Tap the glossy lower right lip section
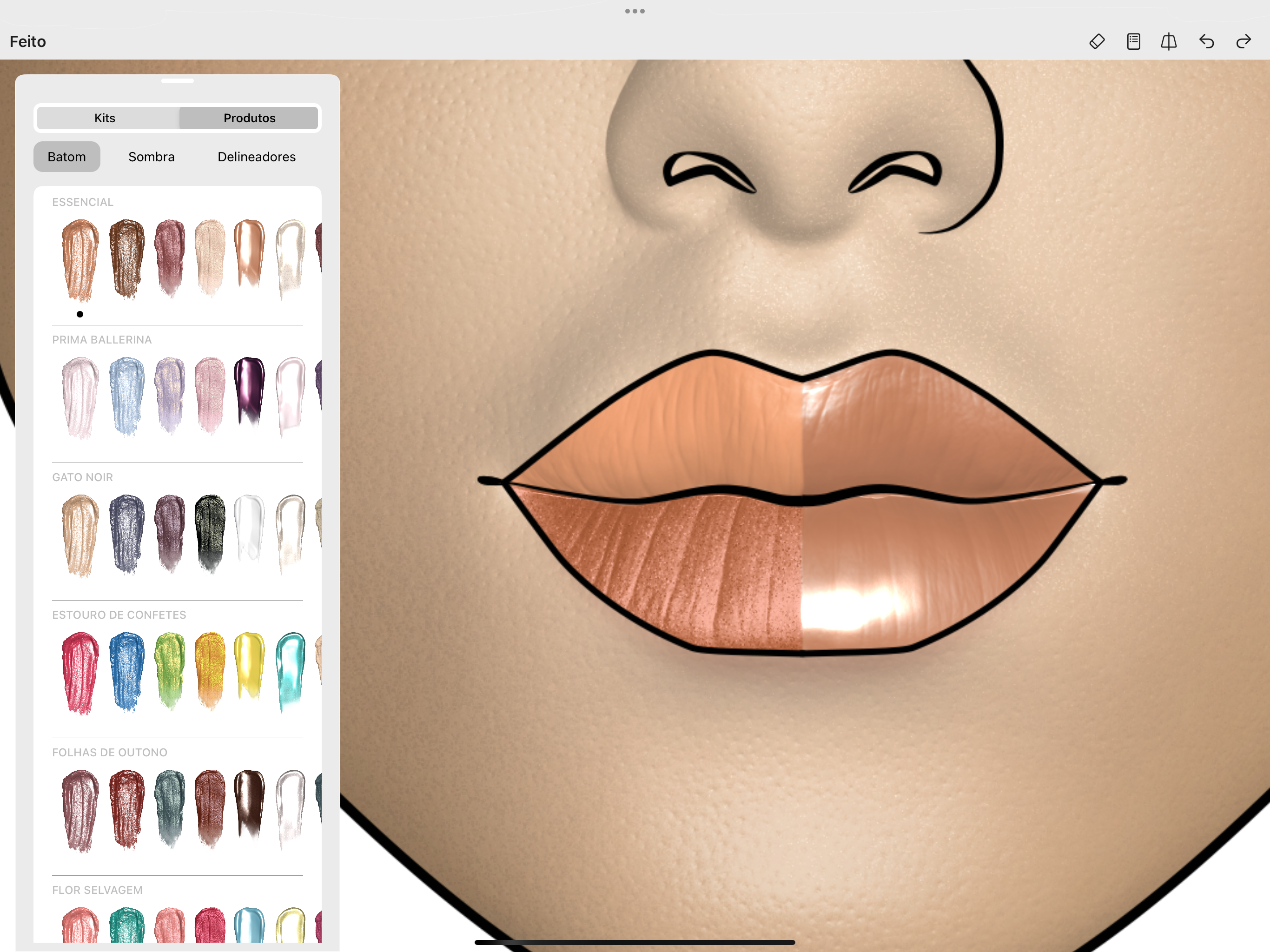 (x=919, y=569)
